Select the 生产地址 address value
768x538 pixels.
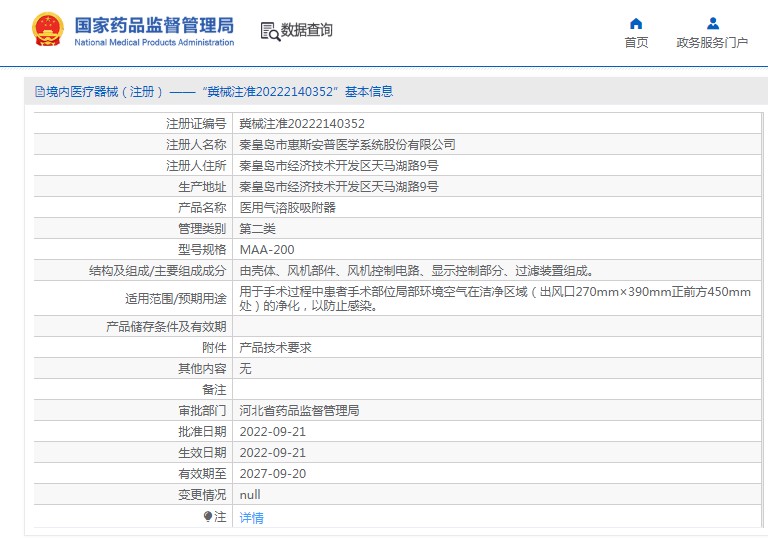(338, 187)
